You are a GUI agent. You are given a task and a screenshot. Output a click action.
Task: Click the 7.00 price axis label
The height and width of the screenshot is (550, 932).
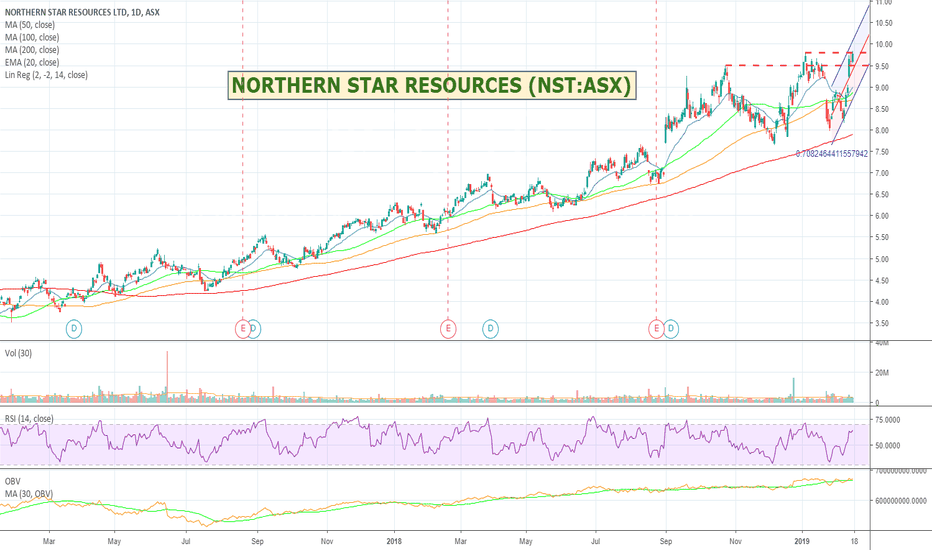[882, 173]
